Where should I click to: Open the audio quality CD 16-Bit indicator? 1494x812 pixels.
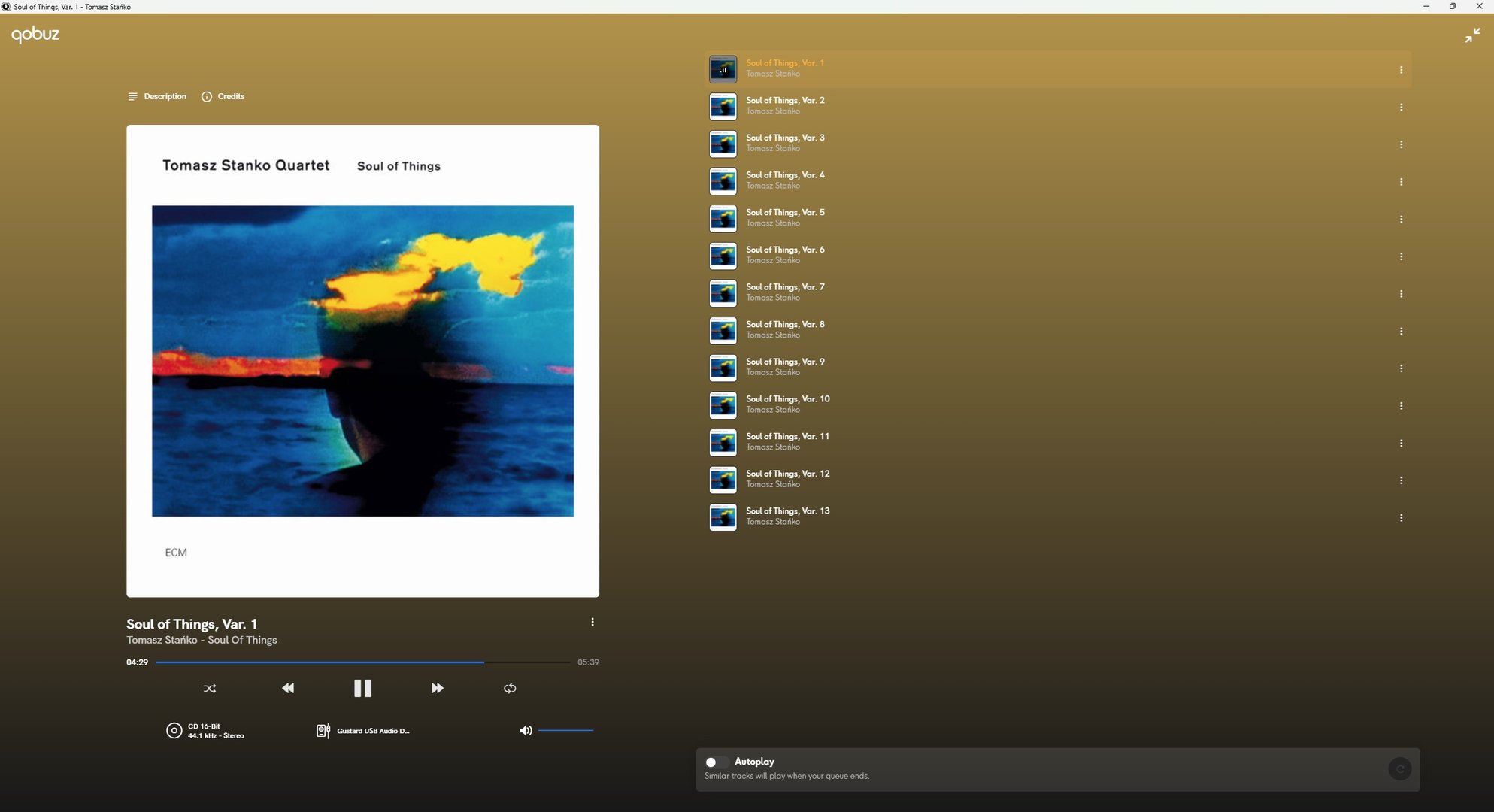click(205, 731)
